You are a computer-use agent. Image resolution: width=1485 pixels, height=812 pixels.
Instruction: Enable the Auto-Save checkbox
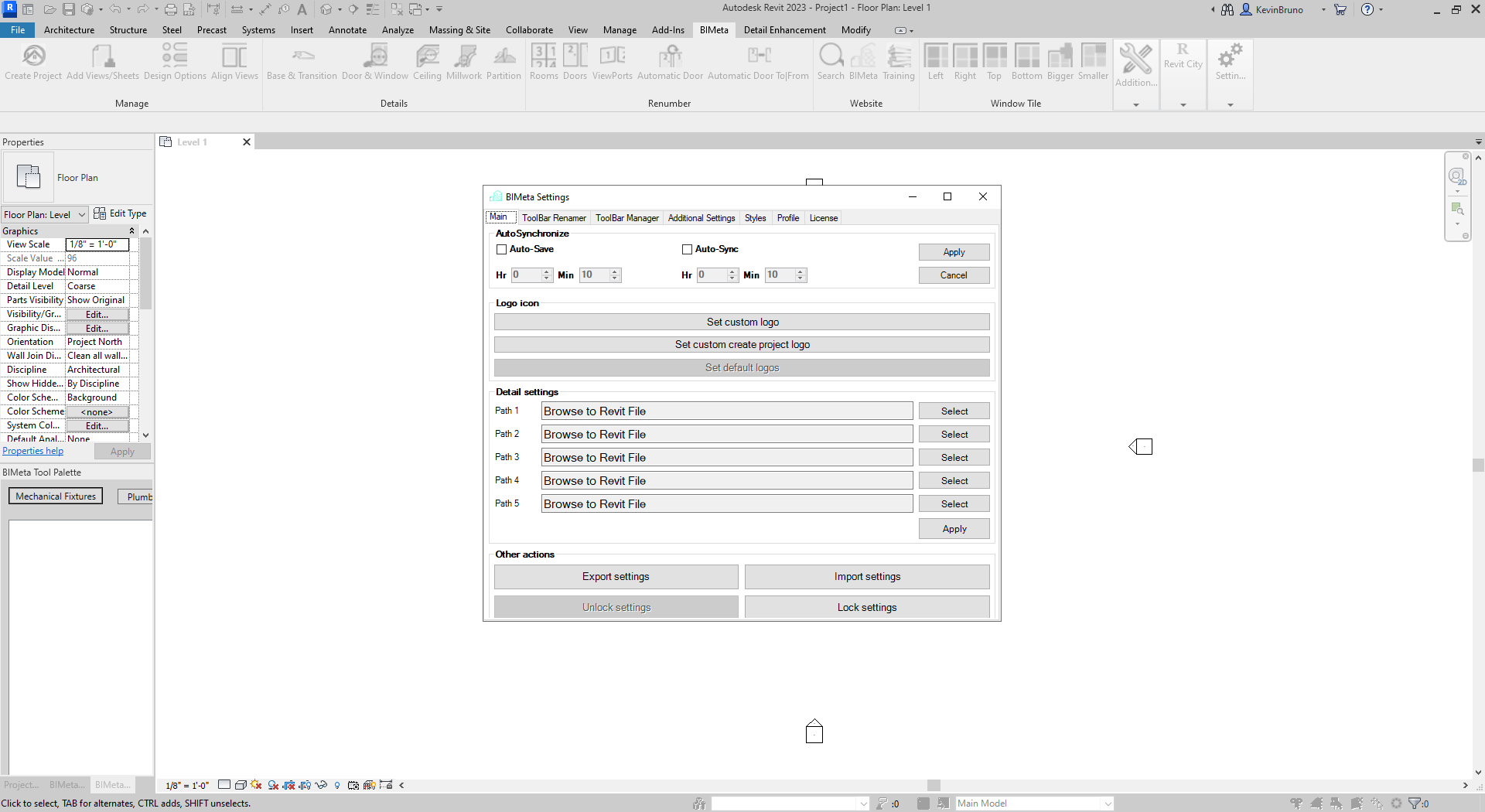502,249
